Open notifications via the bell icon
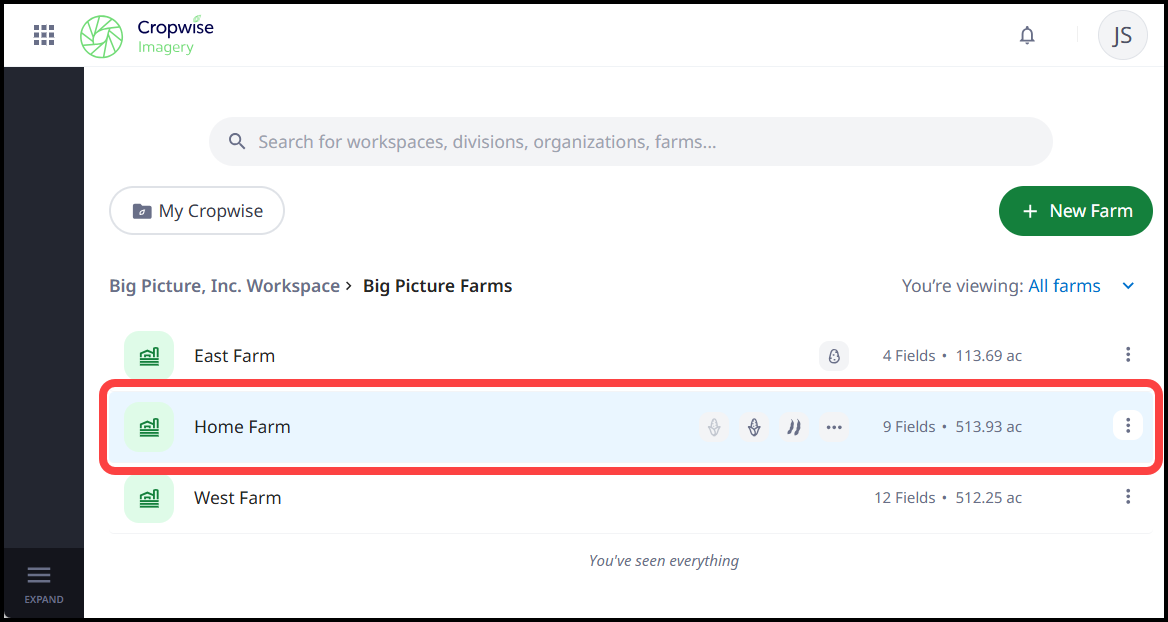The width and height of the screenshot is (1168, 622). pos(1027,35)
